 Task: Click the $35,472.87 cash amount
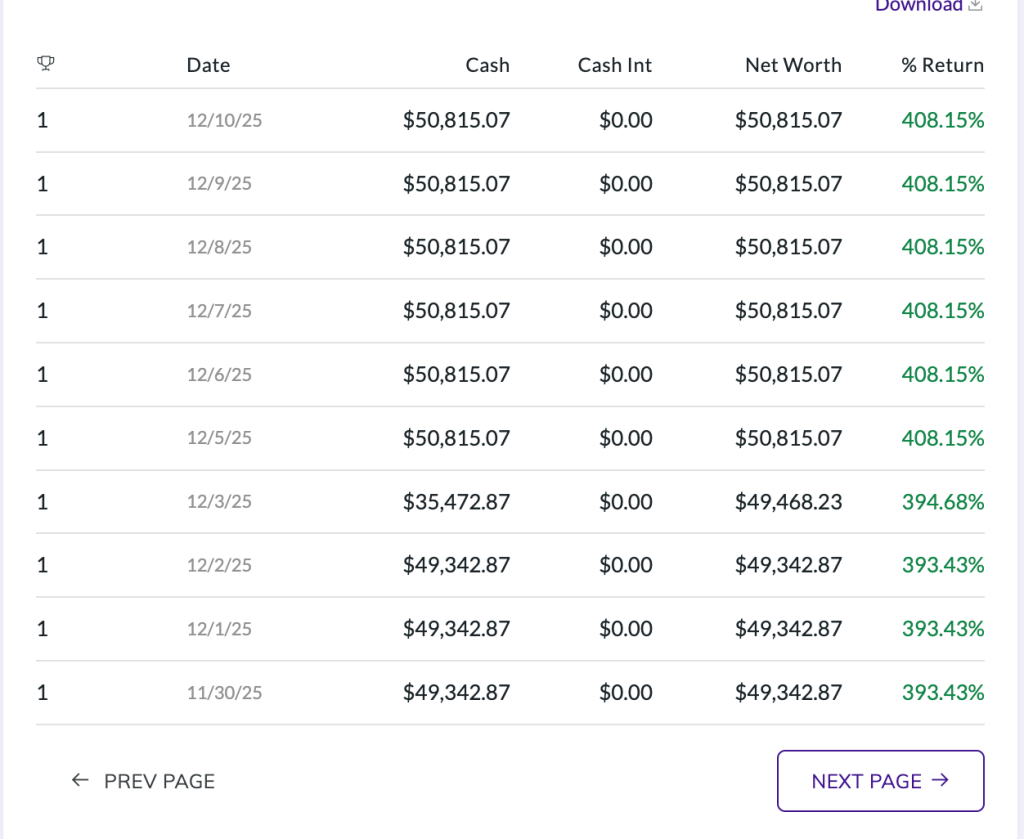tap(456, 502)
